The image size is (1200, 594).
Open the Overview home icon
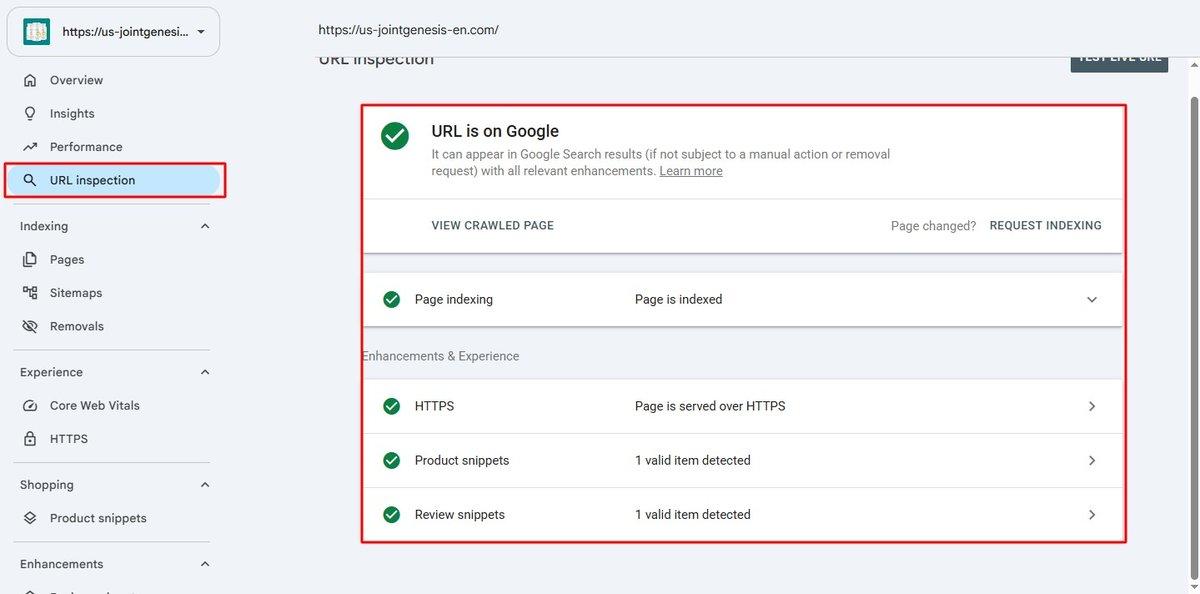click(30, 80)
